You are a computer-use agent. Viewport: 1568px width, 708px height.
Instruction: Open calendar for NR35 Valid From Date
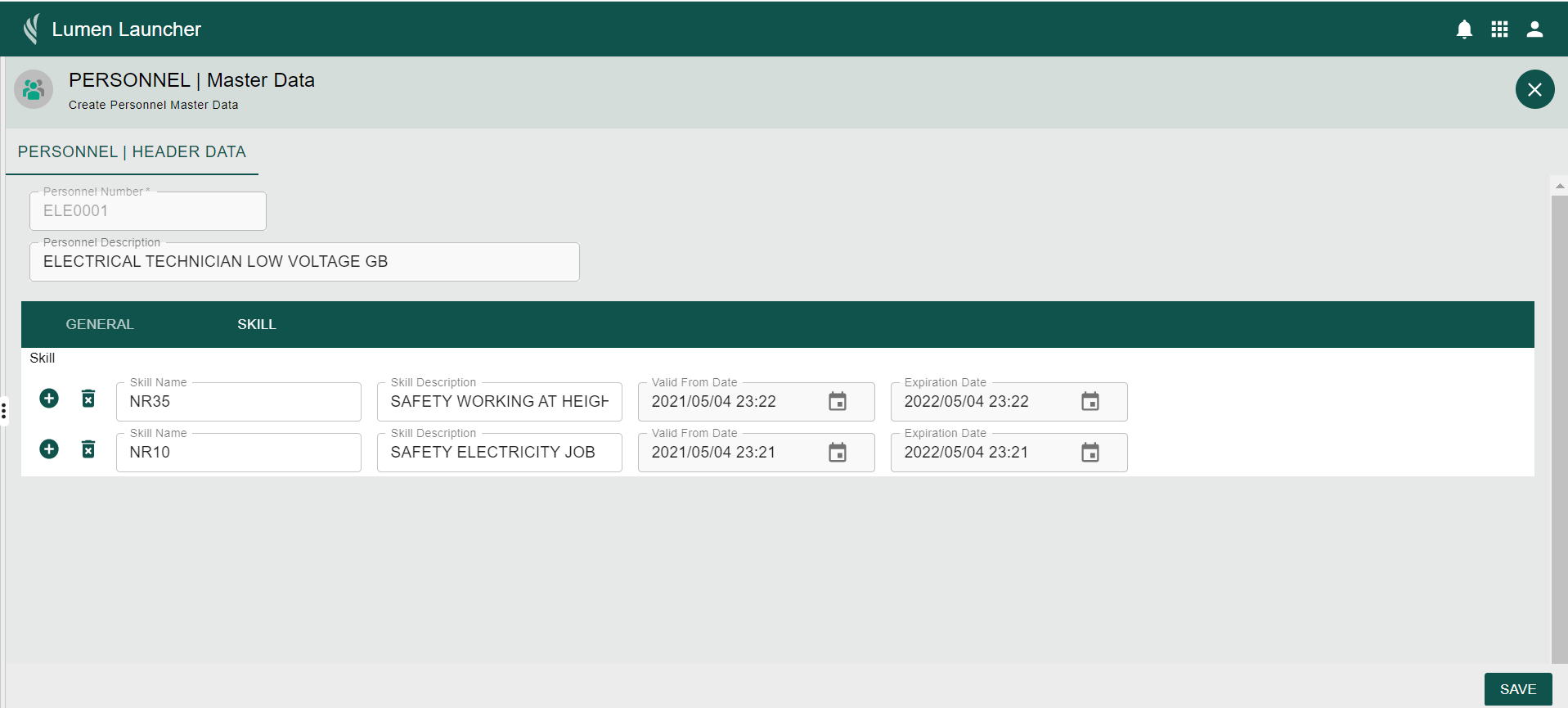838,402
